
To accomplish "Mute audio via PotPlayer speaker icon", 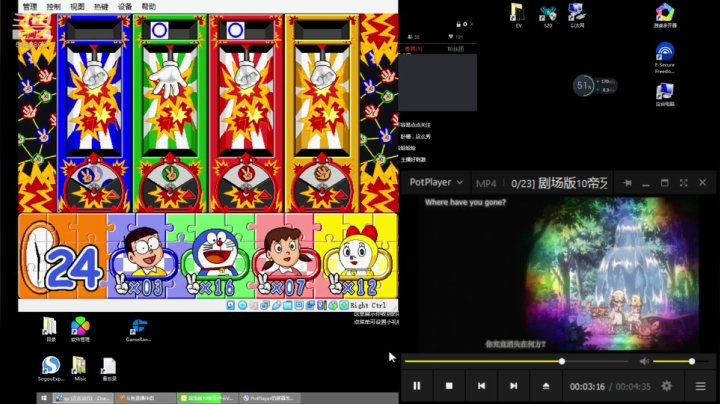I will 644,361.
